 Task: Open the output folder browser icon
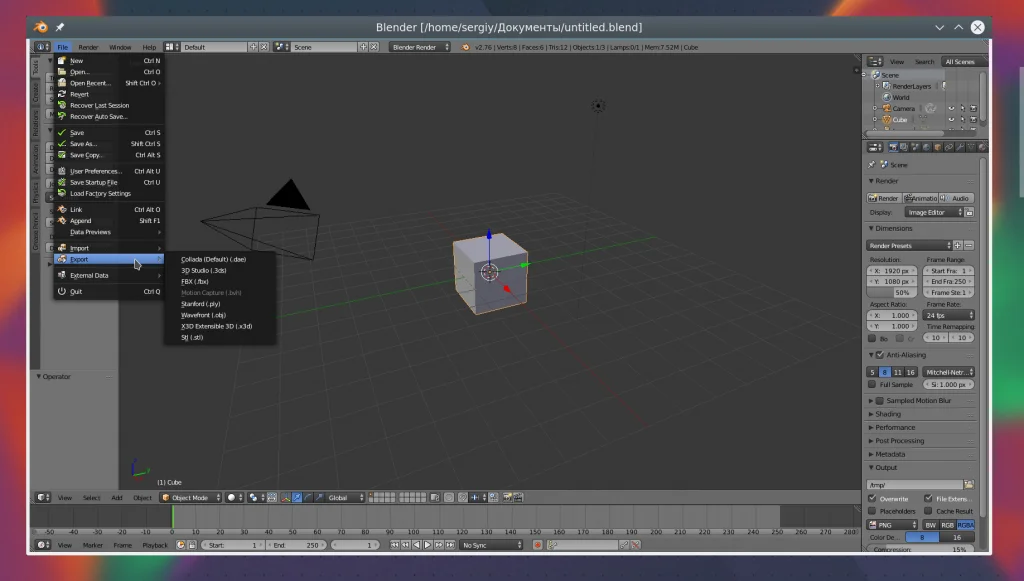(968, 485)
